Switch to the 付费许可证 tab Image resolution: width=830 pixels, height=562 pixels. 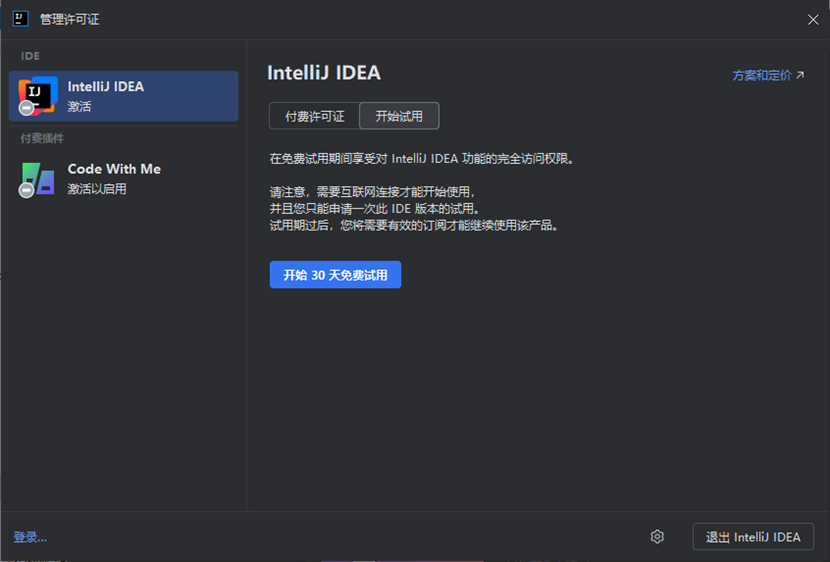point(314,116)
